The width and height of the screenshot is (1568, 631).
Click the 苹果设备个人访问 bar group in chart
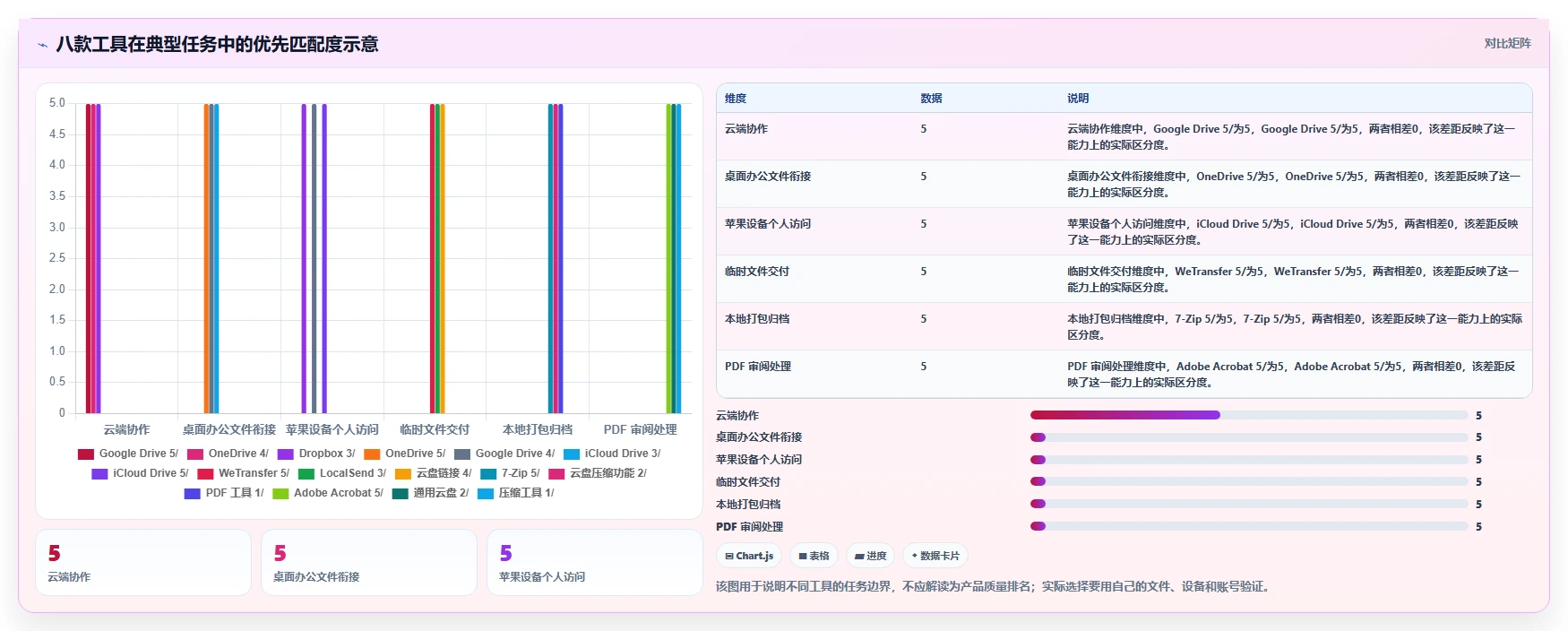click(x=314, y=258)
